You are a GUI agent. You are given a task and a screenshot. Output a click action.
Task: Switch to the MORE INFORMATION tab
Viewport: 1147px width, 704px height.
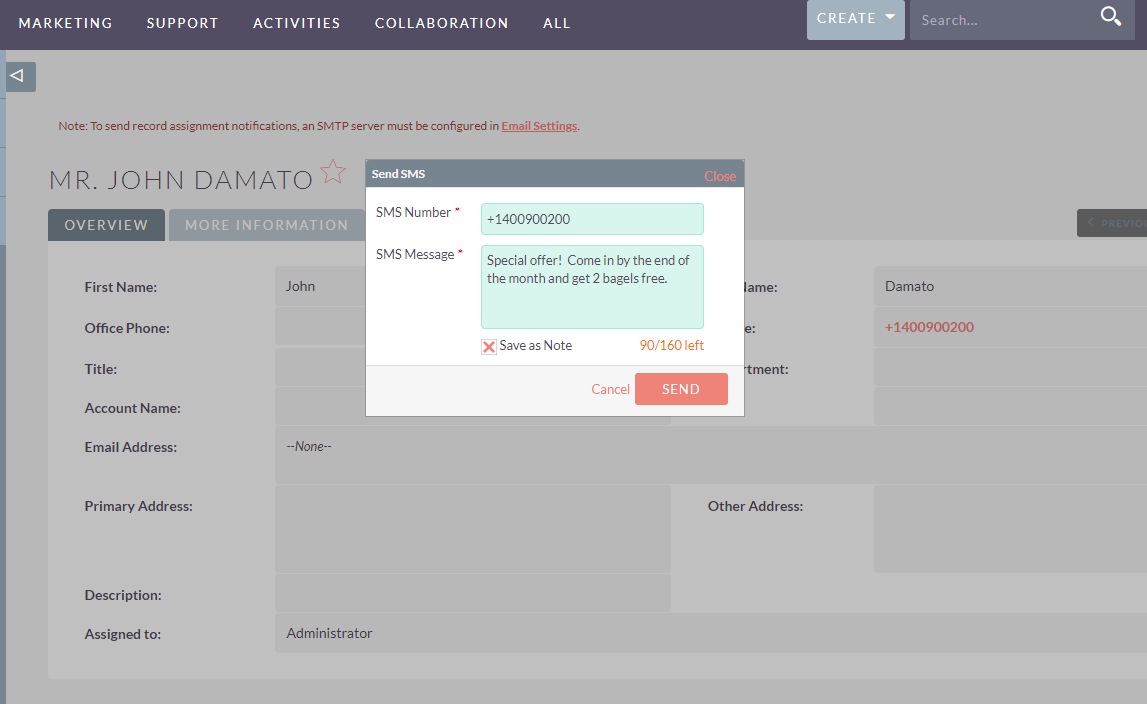click(267, 224)
